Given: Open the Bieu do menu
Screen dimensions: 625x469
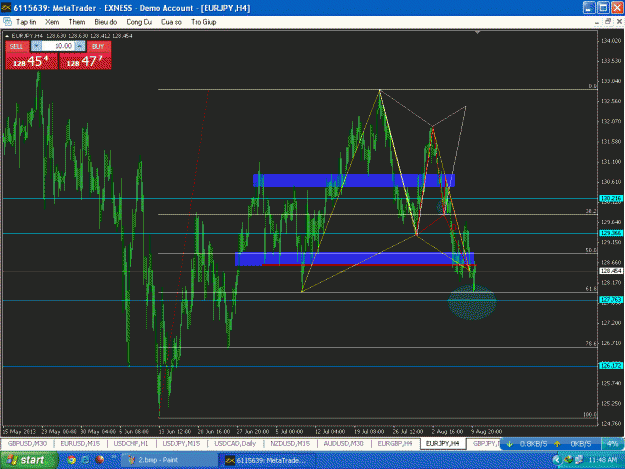Looking at the screenshot, I should (x=106, y=22).
